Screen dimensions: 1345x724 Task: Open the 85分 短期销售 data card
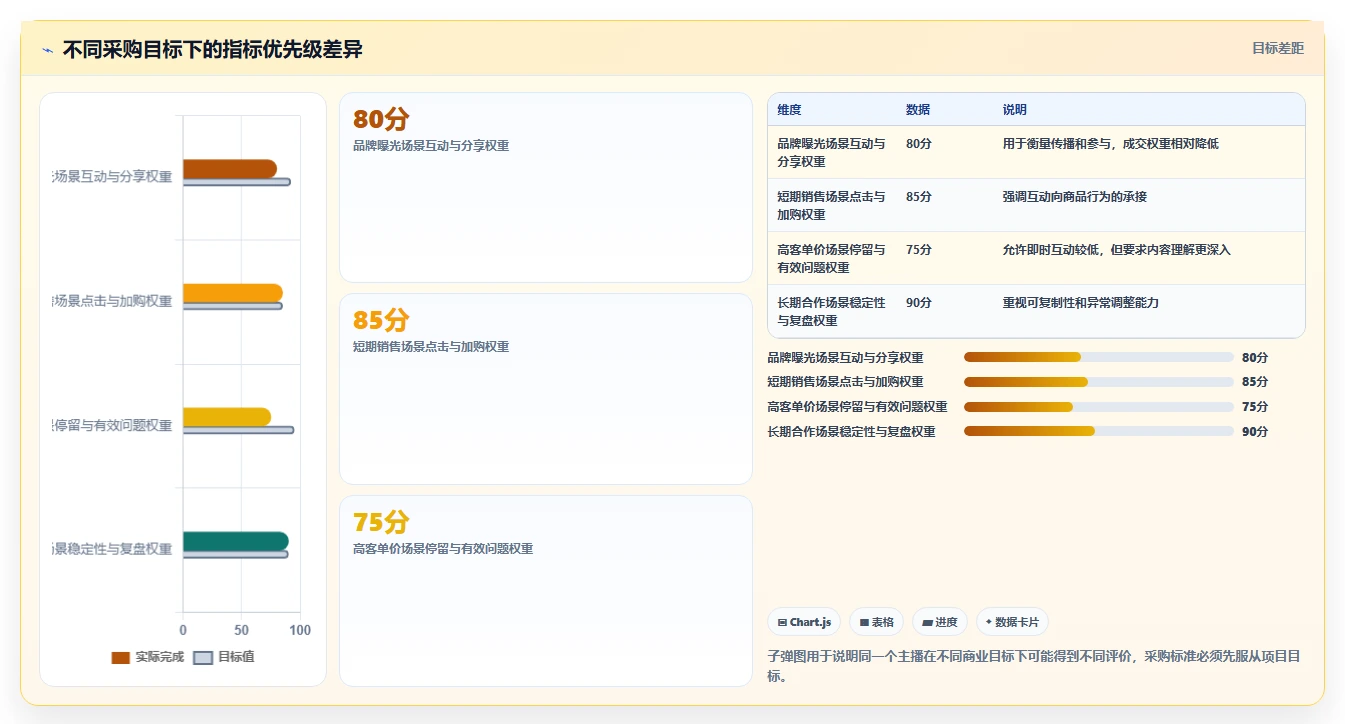[546, 389]
